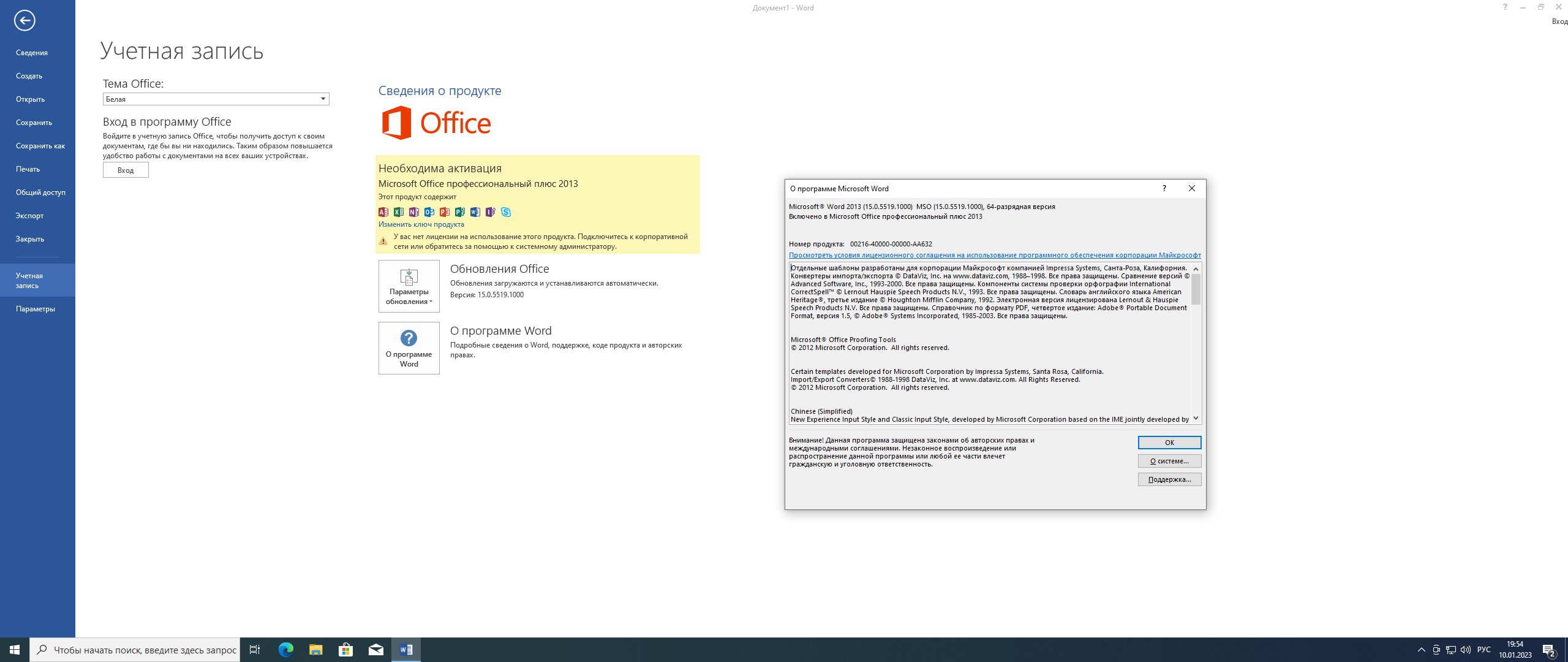
Task: Open Microsoft Store from the taskbar
Action: (x=345, y=650)
